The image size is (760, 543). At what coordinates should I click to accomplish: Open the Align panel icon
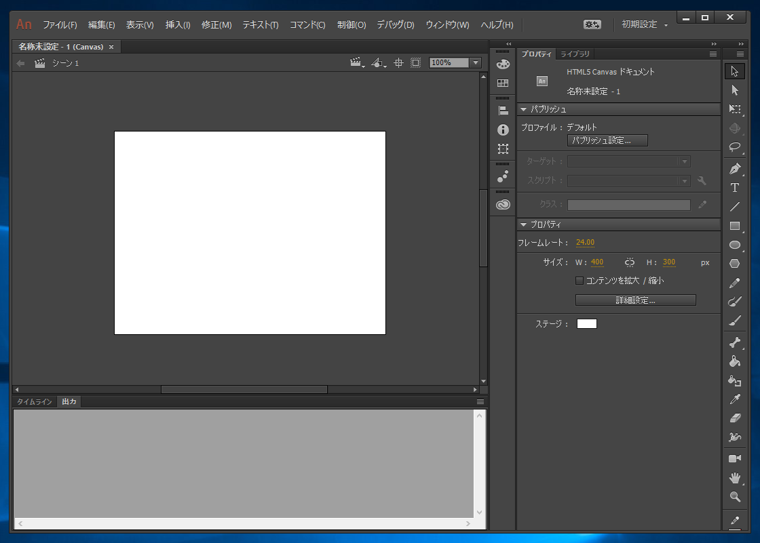coord(503,111)
